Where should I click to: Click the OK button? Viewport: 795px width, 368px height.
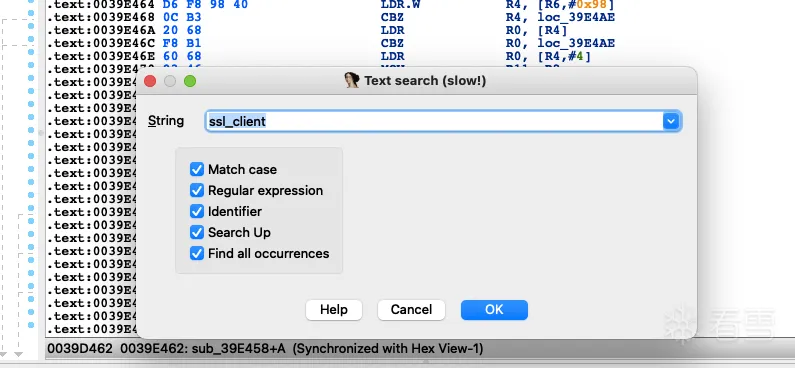point(494,310)
